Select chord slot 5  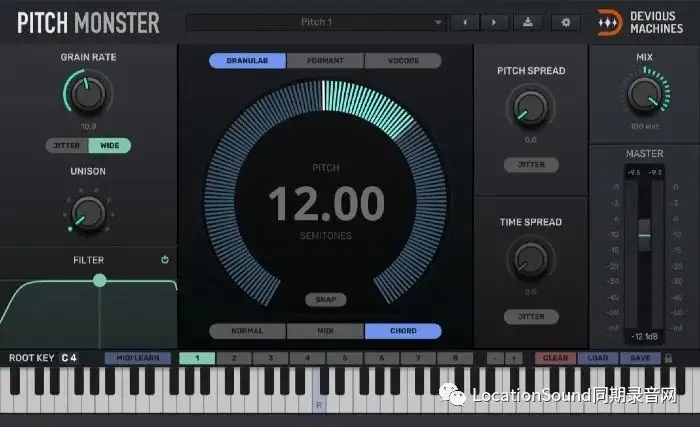tap(345, 358)
